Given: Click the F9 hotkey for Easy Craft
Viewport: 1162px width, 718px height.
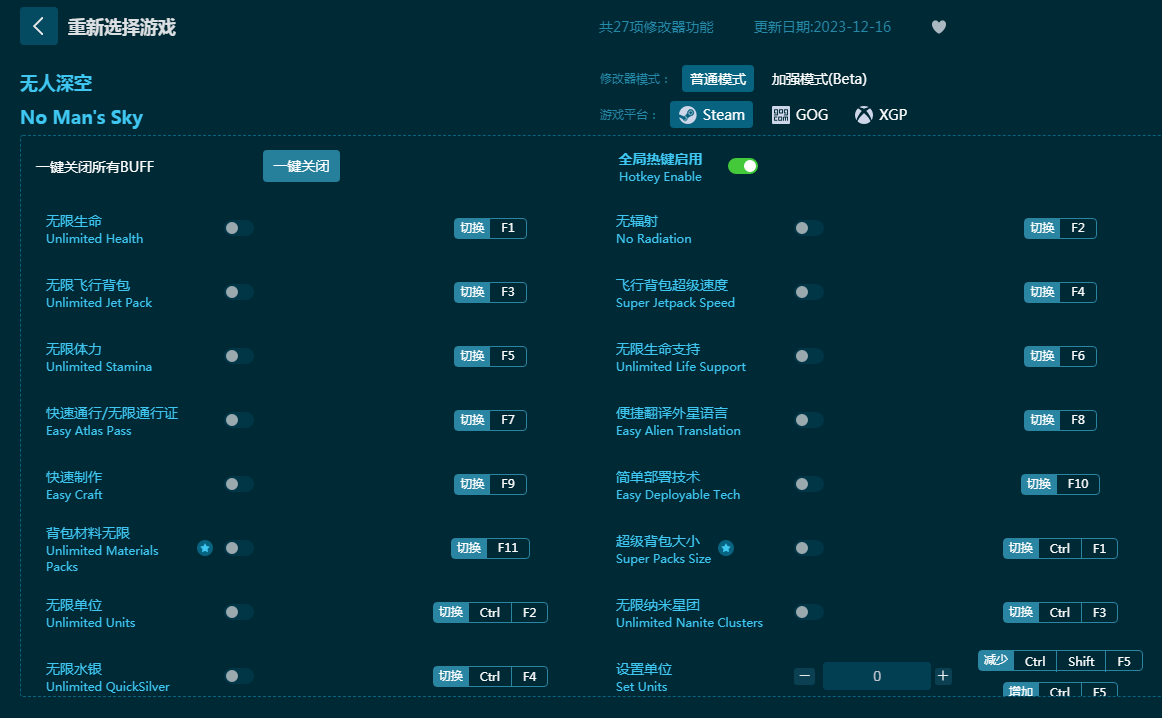Looking at the screenshot, I should [x=490, y=484].
